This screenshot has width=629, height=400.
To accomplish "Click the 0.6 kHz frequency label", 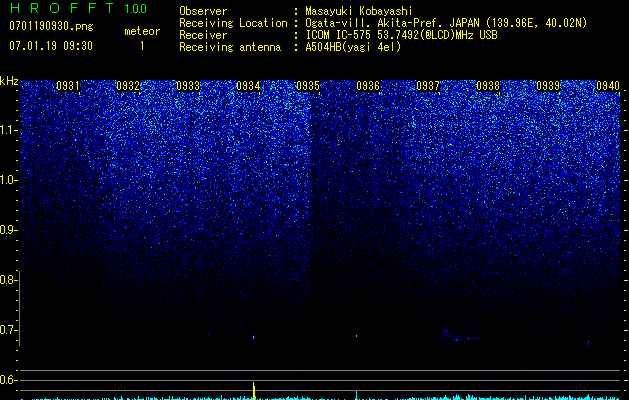I will [x=7, y=380].
